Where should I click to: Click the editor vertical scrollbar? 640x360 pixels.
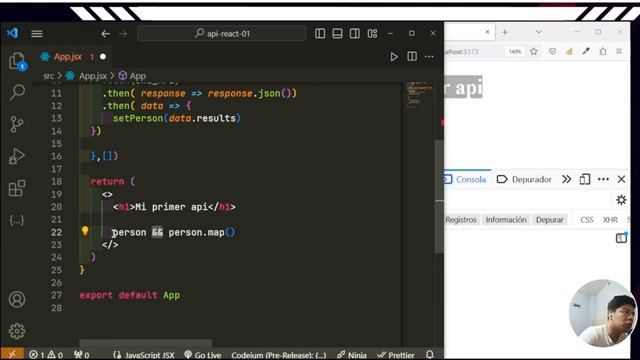pos(439,196)
